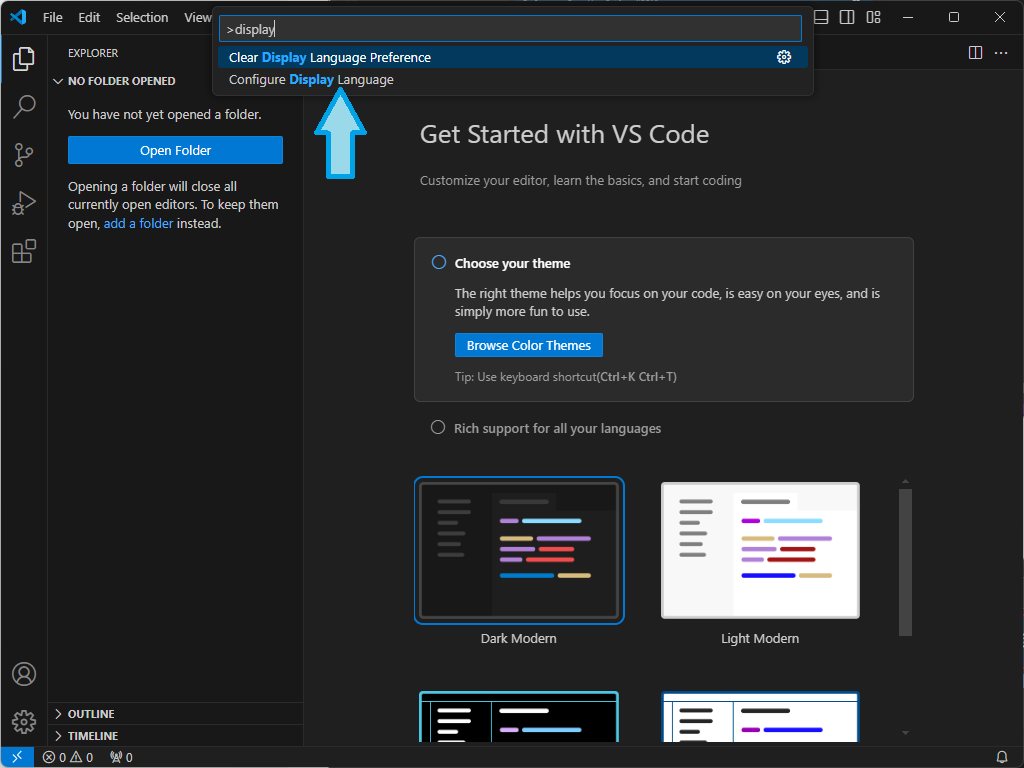
Task: Click the Get Started with VS Code heading
Action: [564, 135]
